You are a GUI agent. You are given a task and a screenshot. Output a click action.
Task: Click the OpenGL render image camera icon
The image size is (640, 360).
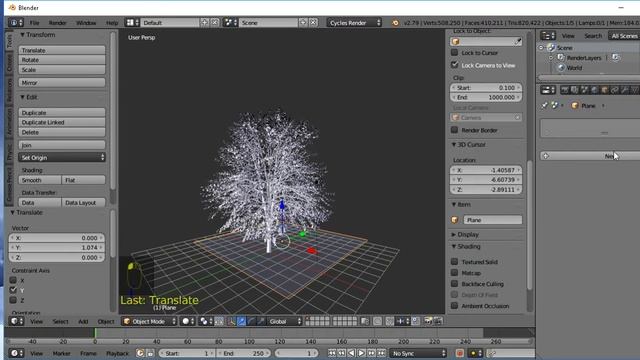click(428, 321)
